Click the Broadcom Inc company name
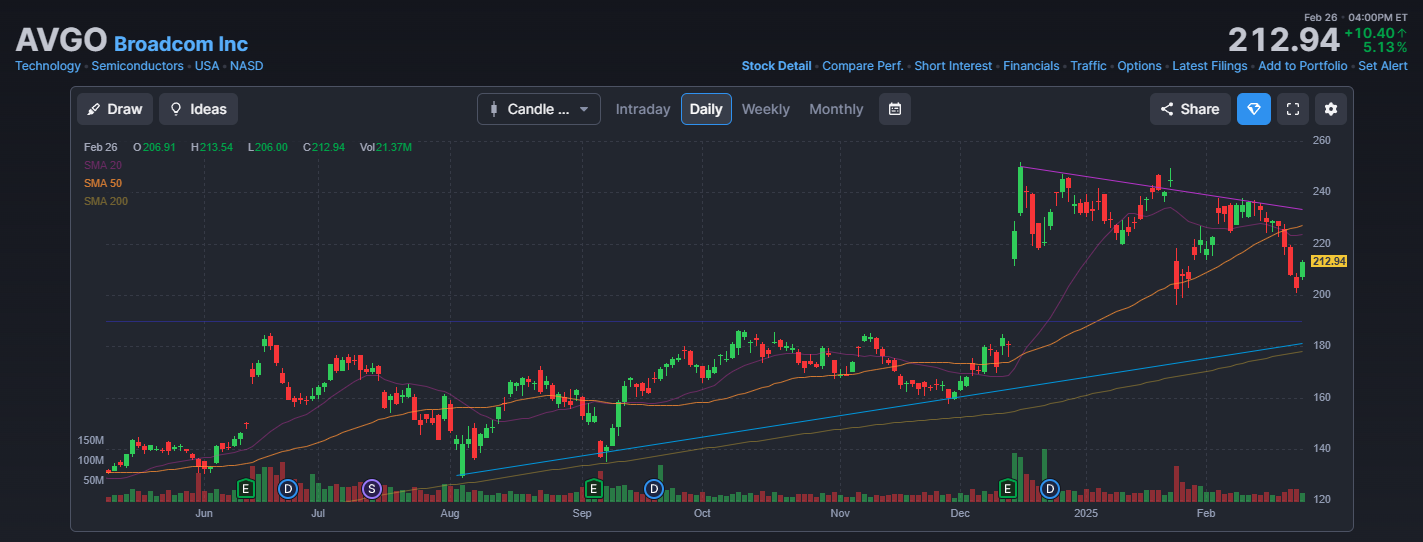Viewport: 1423px width, 542px height. coord(181,44)
